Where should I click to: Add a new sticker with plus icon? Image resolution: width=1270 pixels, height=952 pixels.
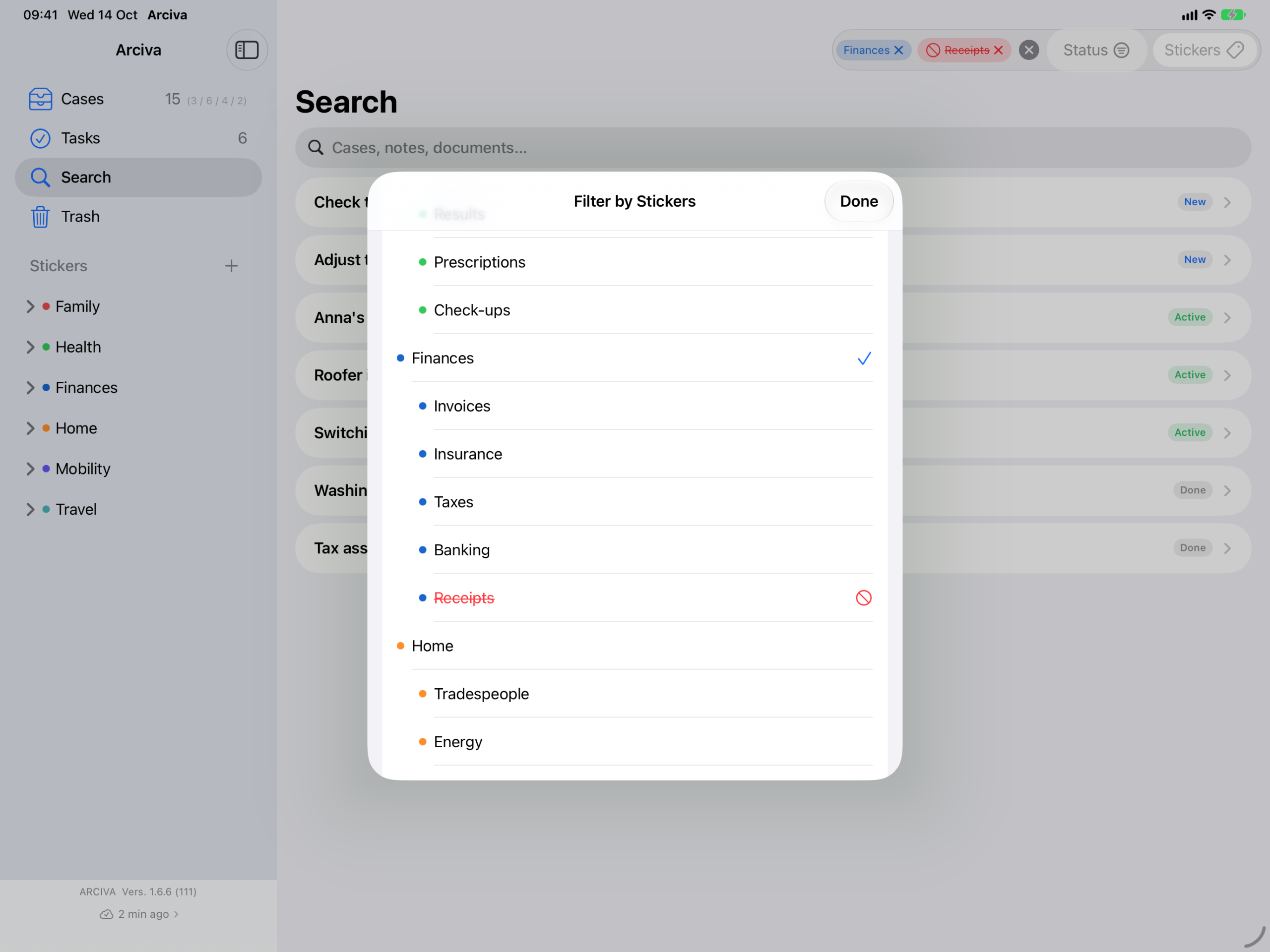coord(231,266)
